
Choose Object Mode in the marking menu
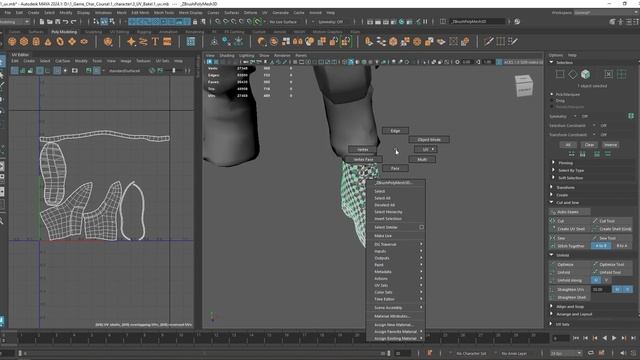pyautogui.click(x=429, y=140)
